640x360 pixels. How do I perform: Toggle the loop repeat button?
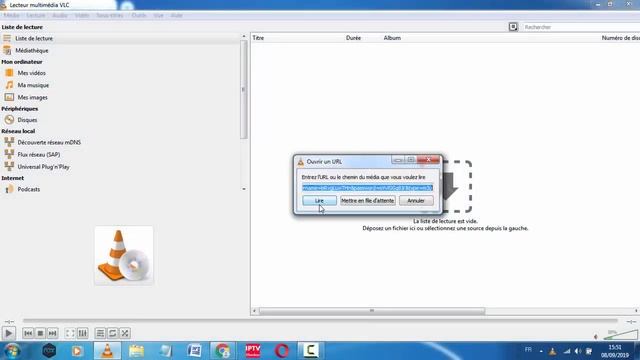113,333
